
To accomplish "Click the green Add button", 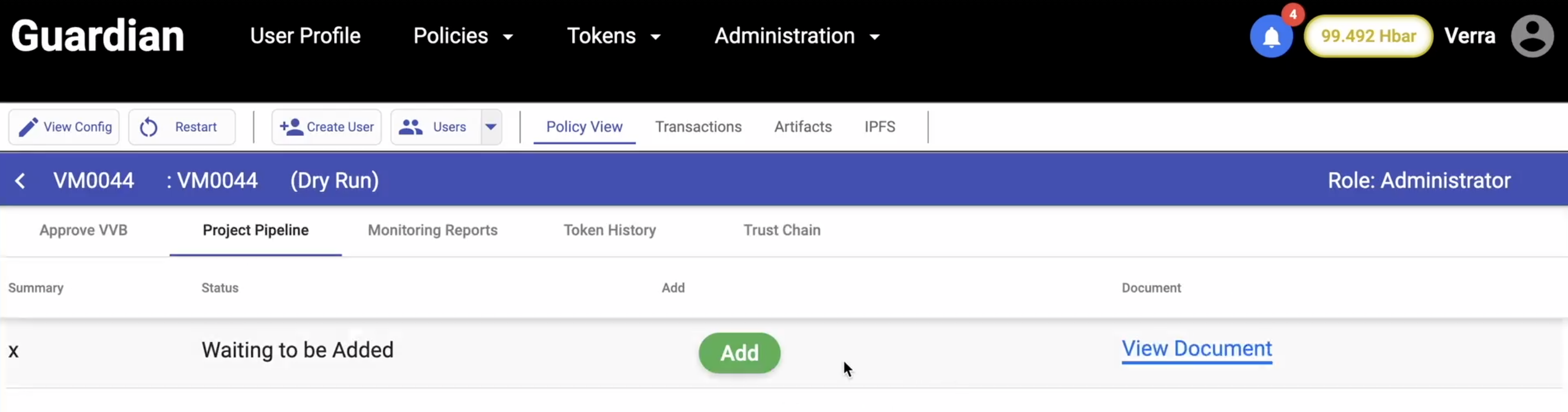I will [x=739, y=353].
